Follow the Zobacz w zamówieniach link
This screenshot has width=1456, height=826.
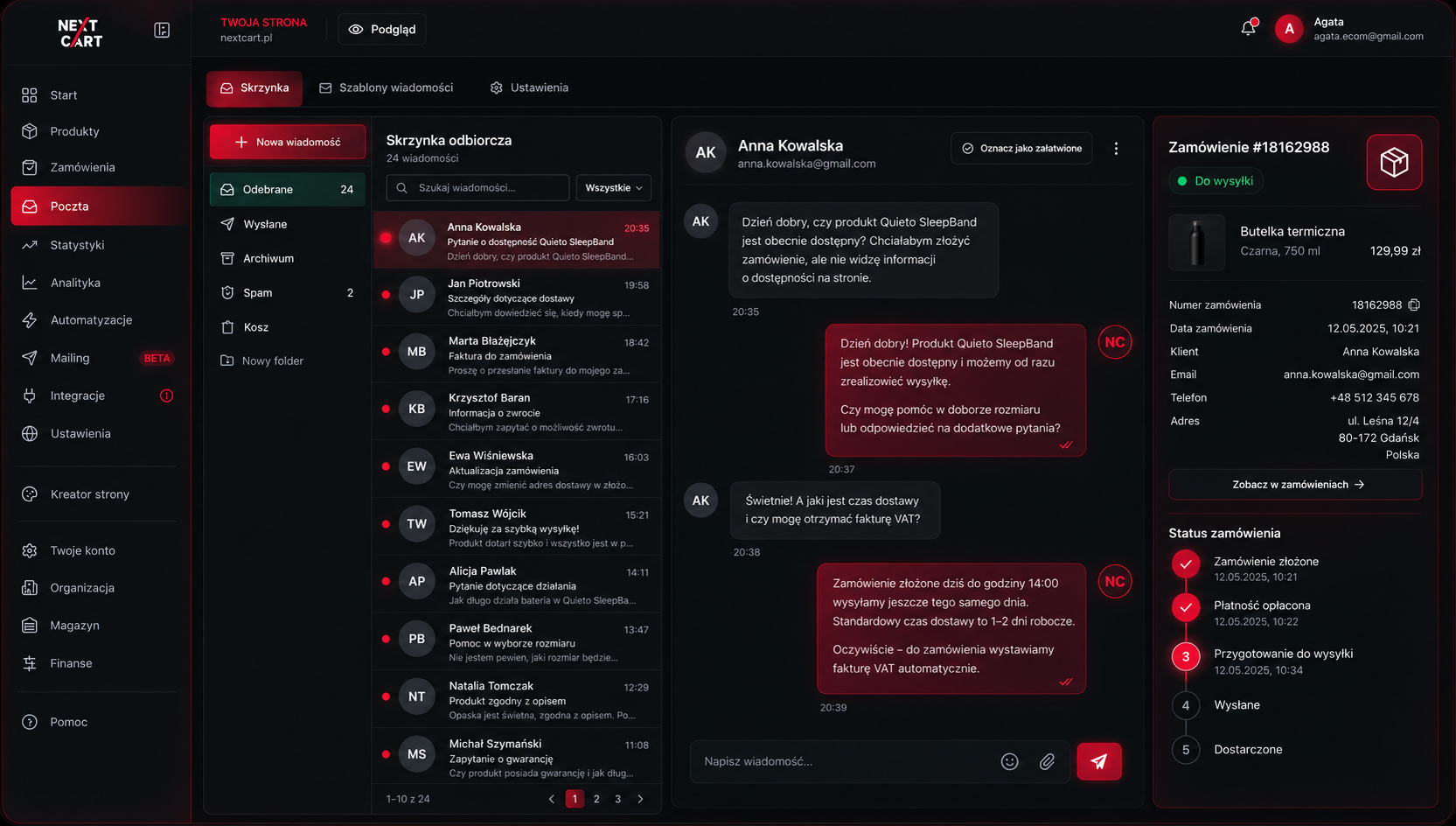1295,485
